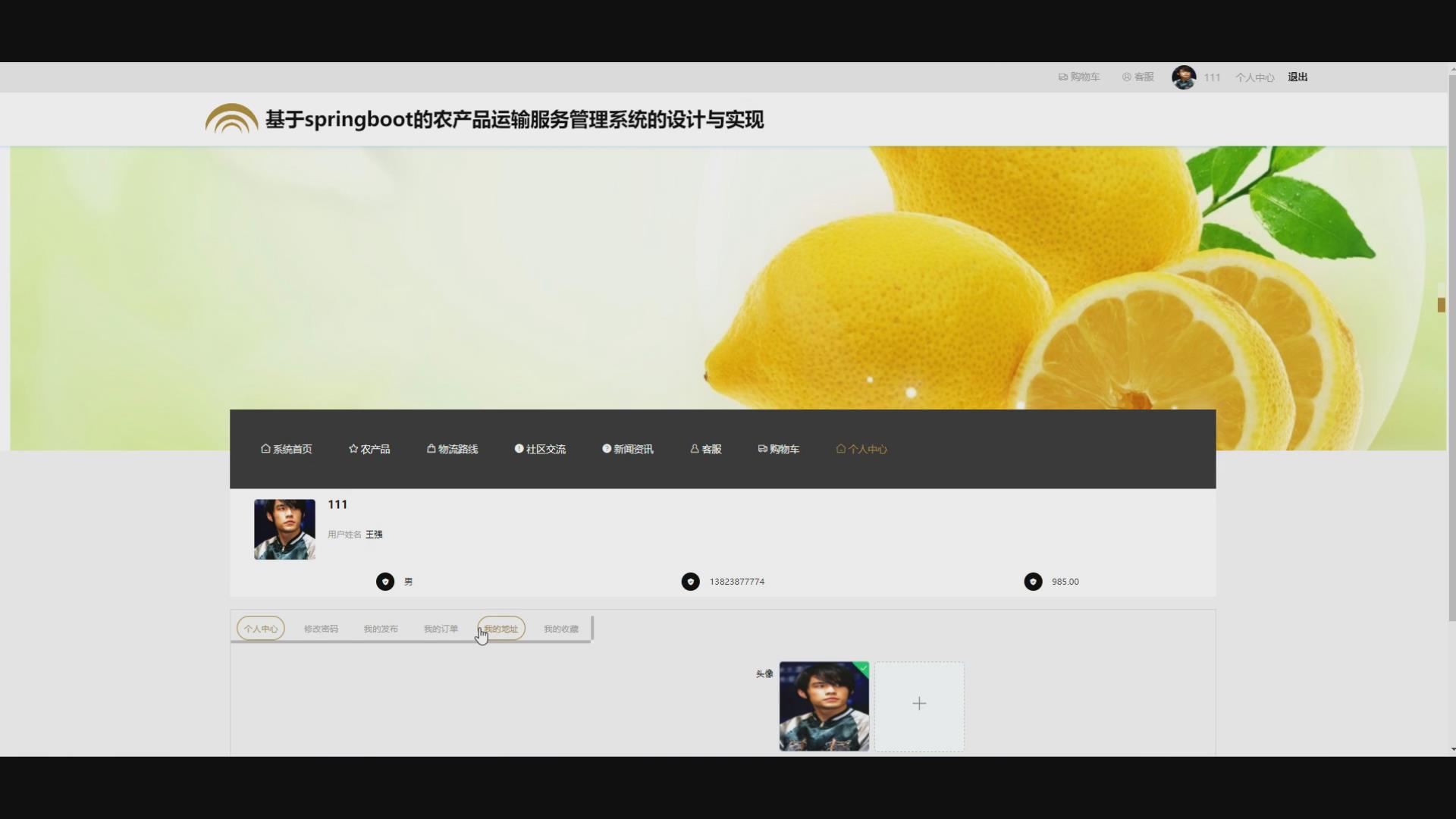The height and width of the screenshot is (819, 1456).
Task: Click the shield icon beside phone number
Action: pyautogui.click(x=690, y=582)
